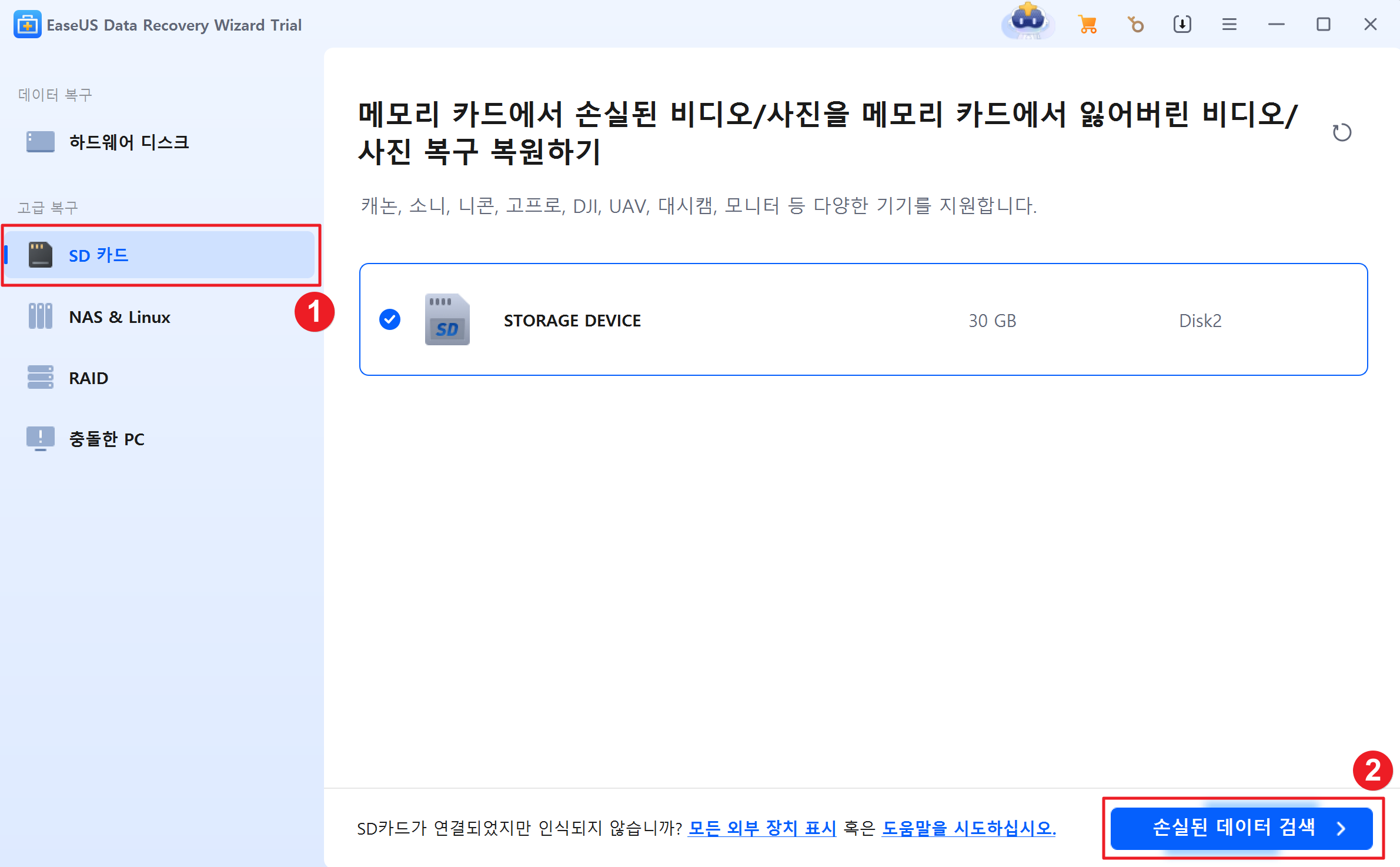
Task: Open the RAID recovery section
Action: 88,378
